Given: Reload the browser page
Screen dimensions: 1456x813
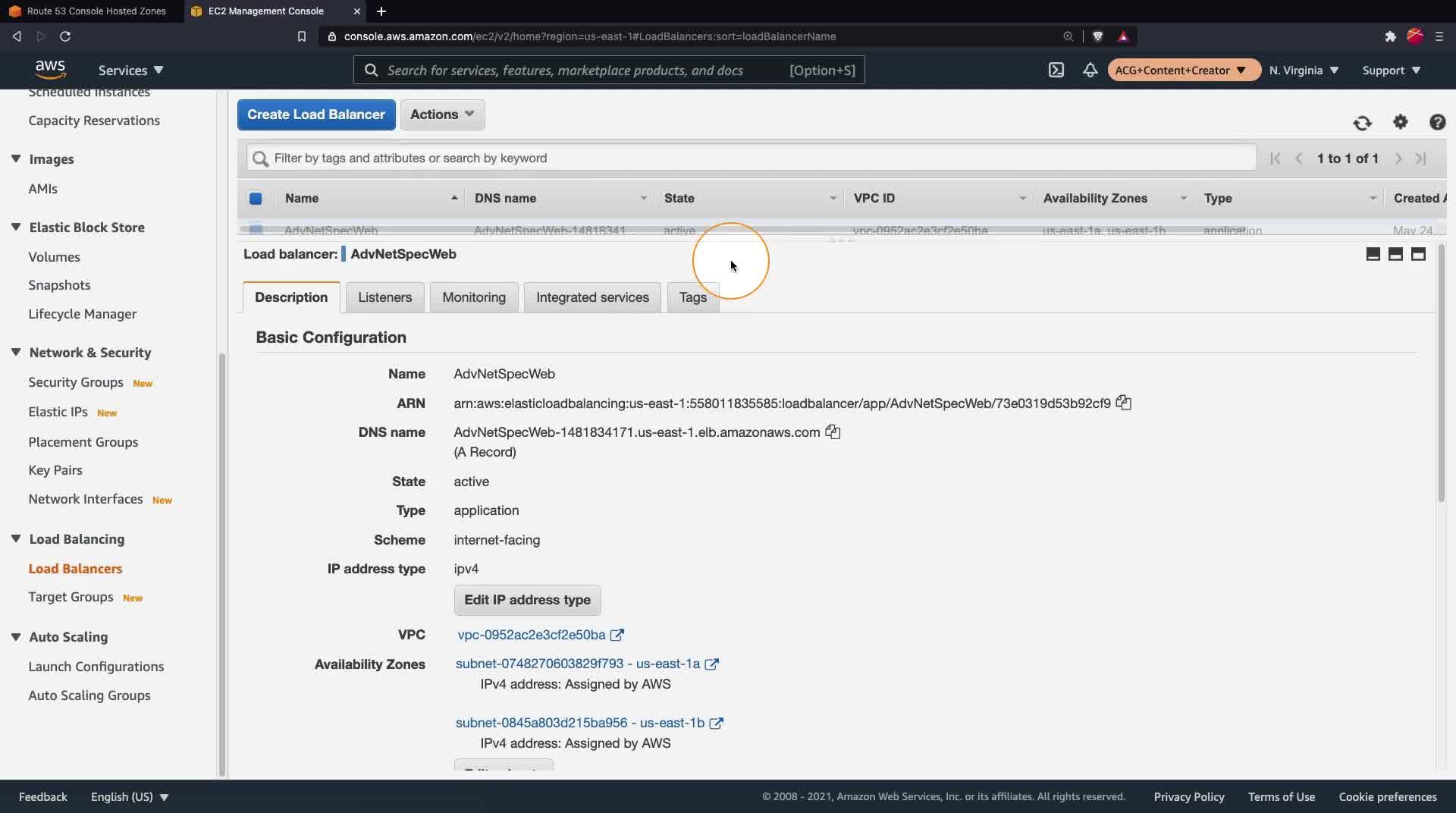Looking at the screenshot, I should click(65, 36).
